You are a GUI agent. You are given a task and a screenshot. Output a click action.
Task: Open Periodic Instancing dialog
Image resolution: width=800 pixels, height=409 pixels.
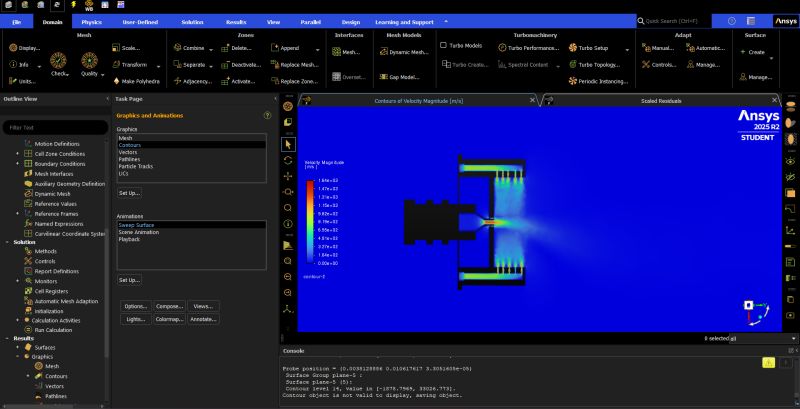coord(598,82)
